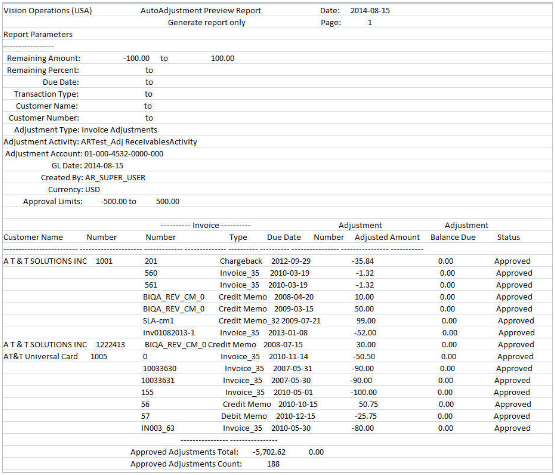Select customer 'AT&T Universal Card'
This screenshot has width=555, height=475.
coord(40,357)
